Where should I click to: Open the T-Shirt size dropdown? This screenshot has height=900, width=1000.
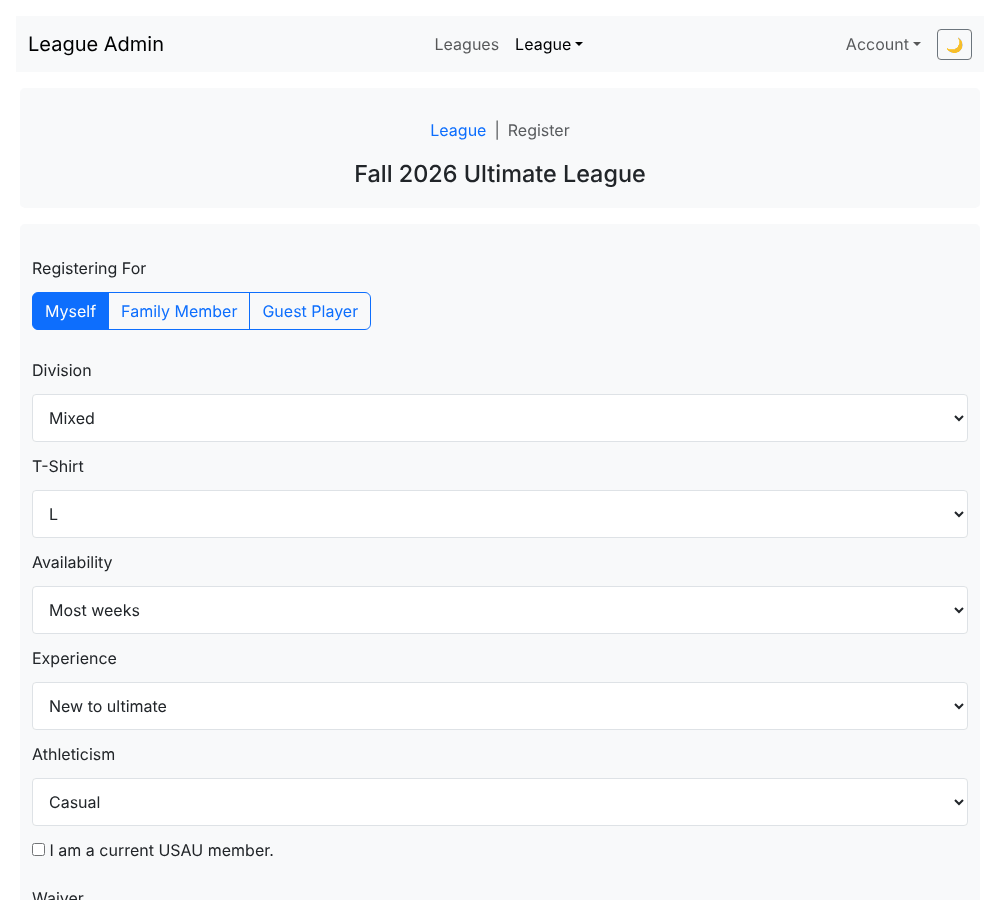(x=500, y=514)
